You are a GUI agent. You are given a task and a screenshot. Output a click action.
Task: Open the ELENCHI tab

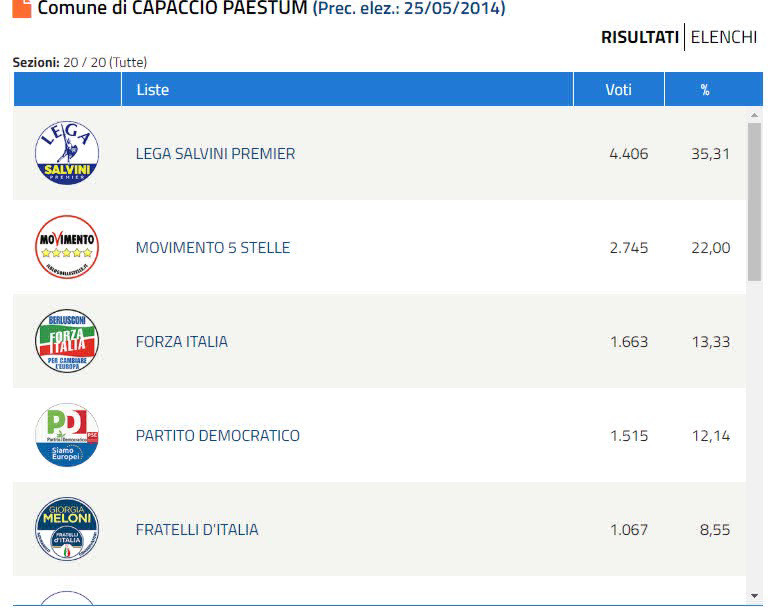click(723, 37)
